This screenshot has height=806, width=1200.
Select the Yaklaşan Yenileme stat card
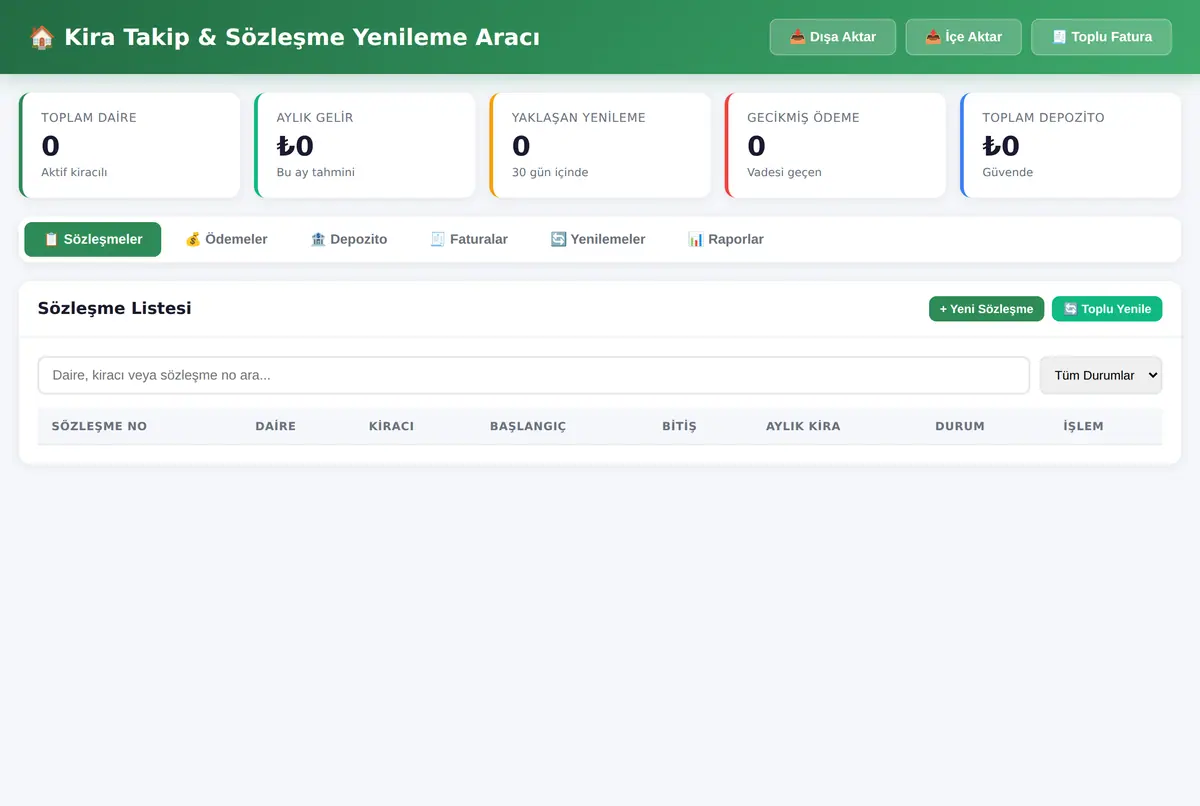[600, 145]
